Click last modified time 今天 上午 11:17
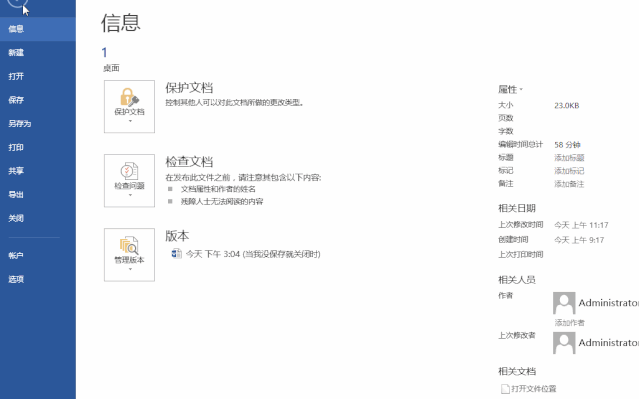 pos(581,225)
